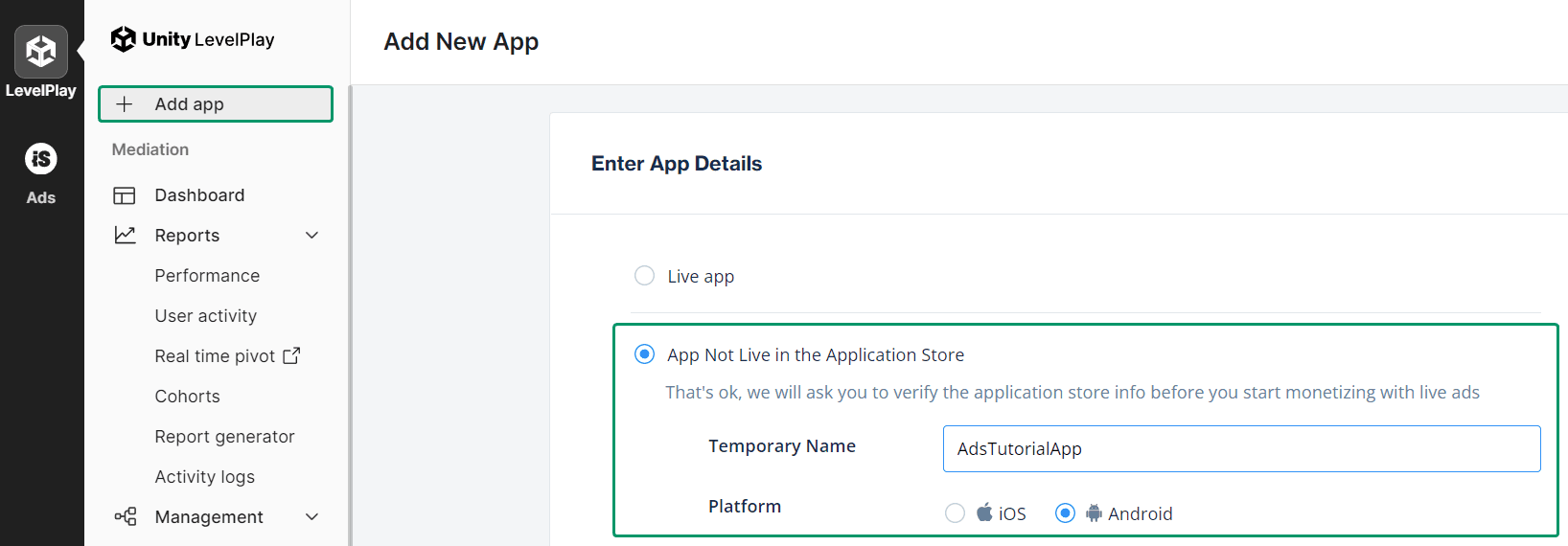The image size is (1568, 546).
Task: Click the Platform label
Action: (745, 507)
